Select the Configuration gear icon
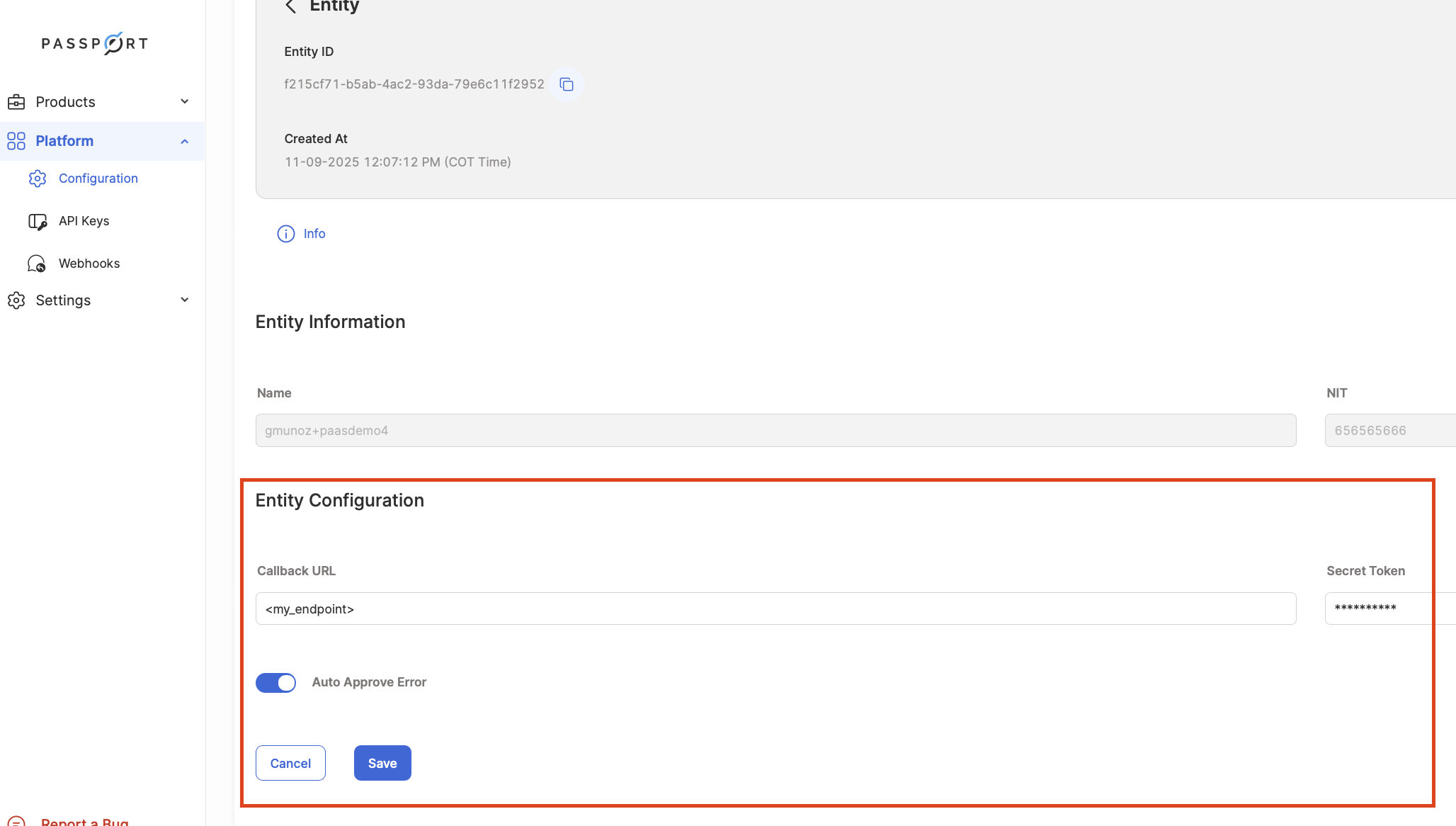 pyautogui.click(x=38, y=179)
